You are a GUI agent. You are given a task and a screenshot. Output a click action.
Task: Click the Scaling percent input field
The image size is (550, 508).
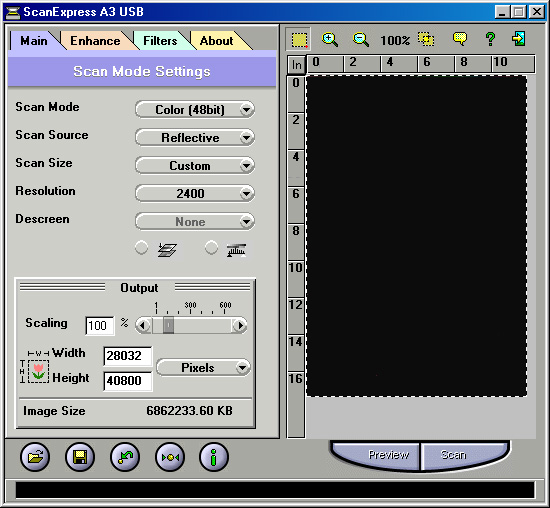[x=100, y=326]
